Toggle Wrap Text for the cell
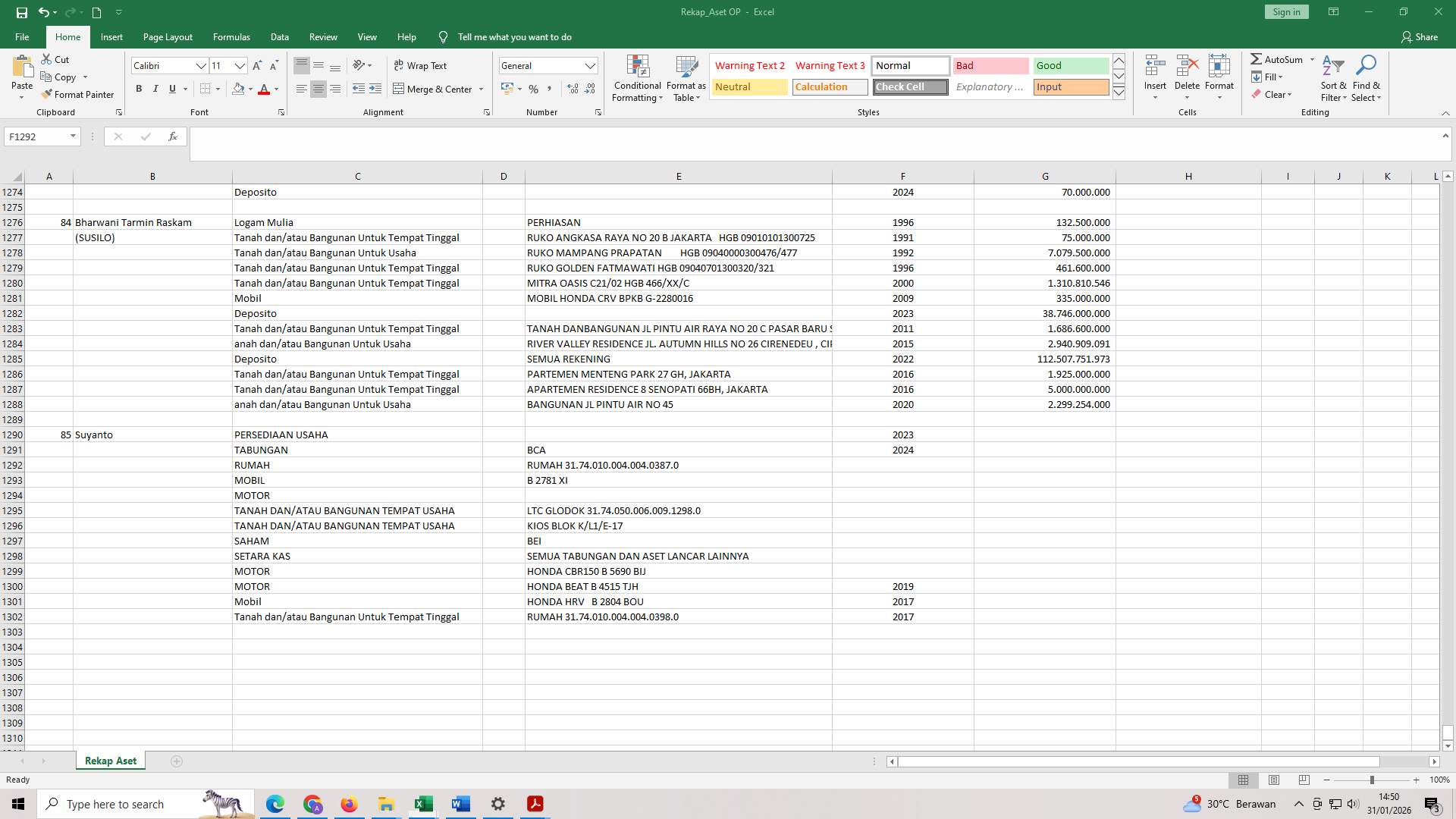Screen dimensions: 1456x819 (x=422, y=65)
